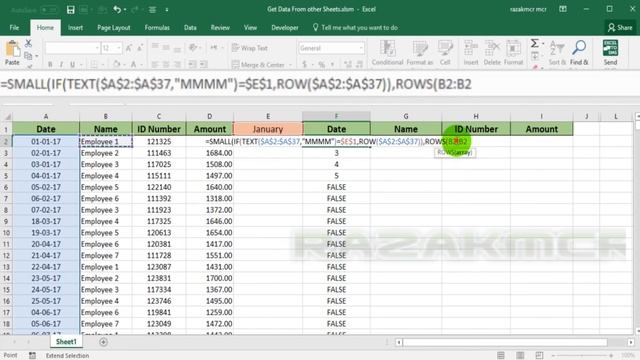This screenshot has height=360, width=640.
Task: Click horizontal scrollbar left arrow
Action: (x=399, y=342)
